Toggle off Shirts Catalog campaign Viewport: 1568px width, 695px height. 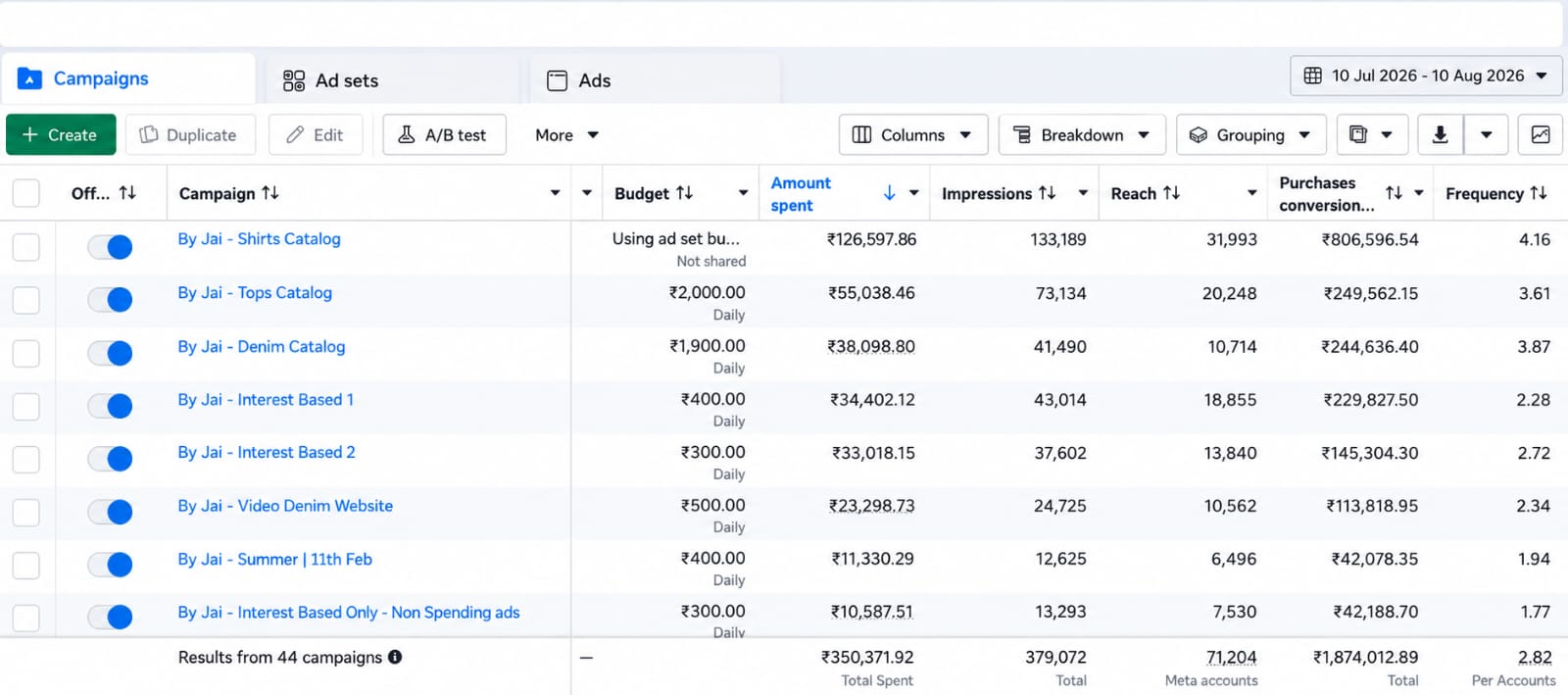pos(110,247)
